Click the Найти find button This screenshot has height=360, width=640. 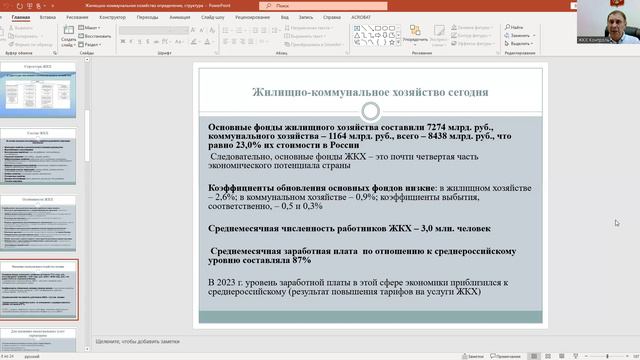pyautogui.click(x=514, y=27)
